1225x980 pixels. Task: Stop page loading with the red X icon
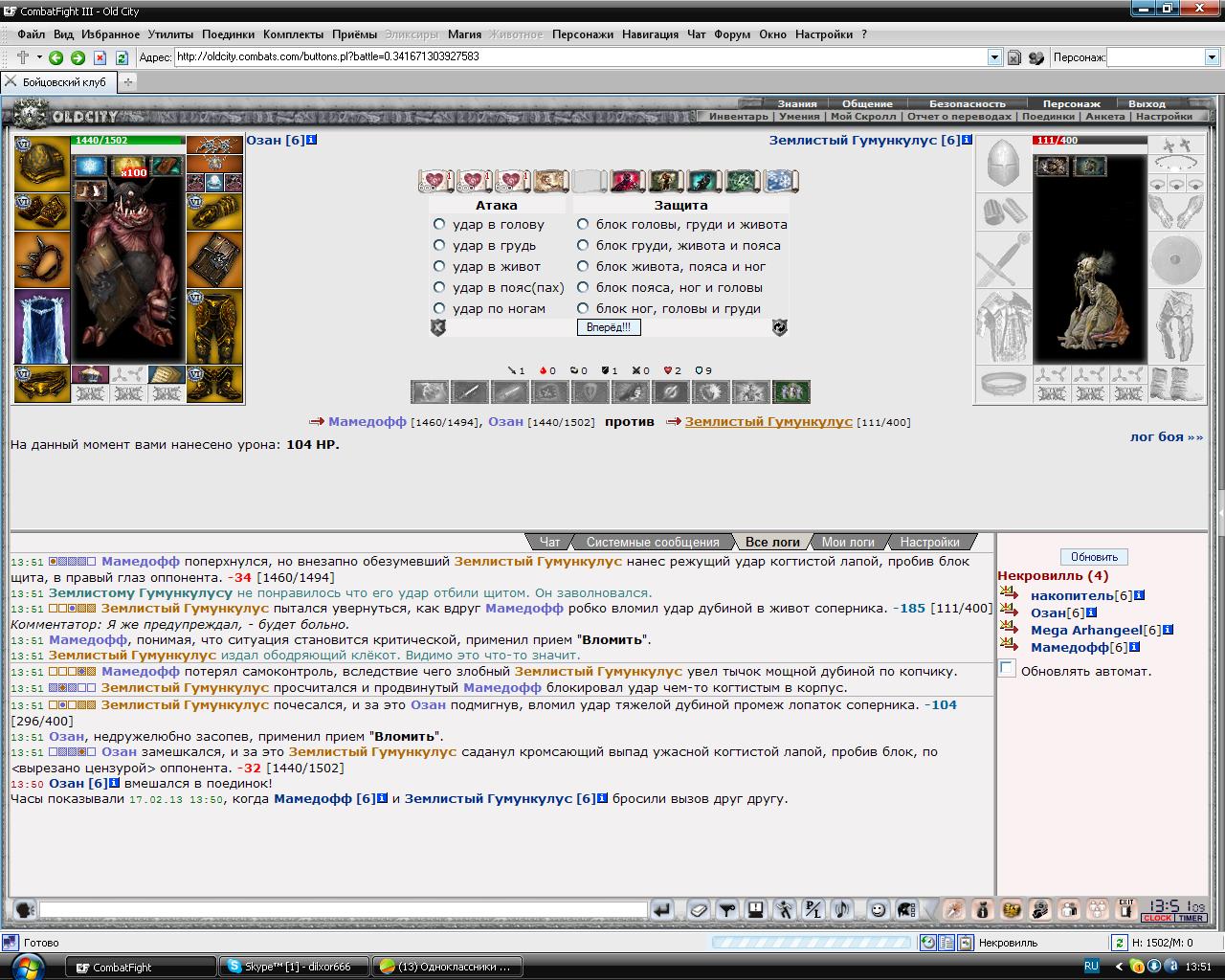100,57
